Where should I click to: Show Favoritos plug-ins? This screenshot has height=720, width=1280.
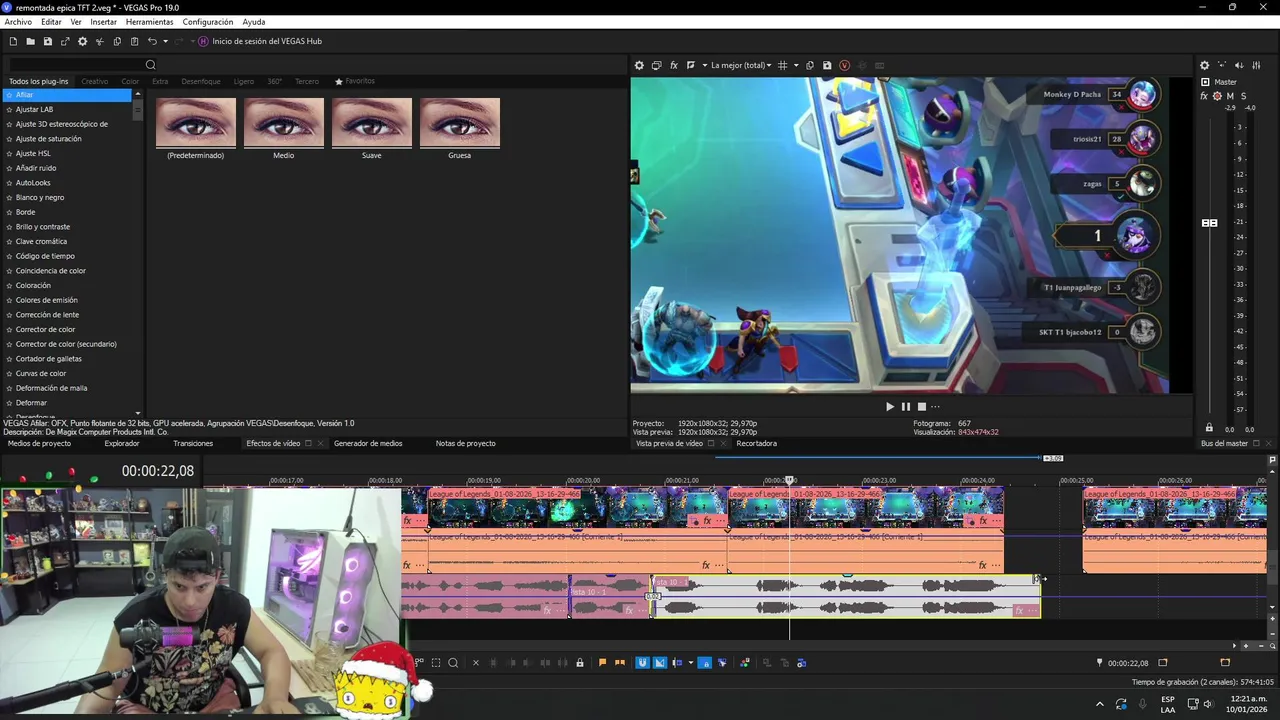[x=355, y=81]
